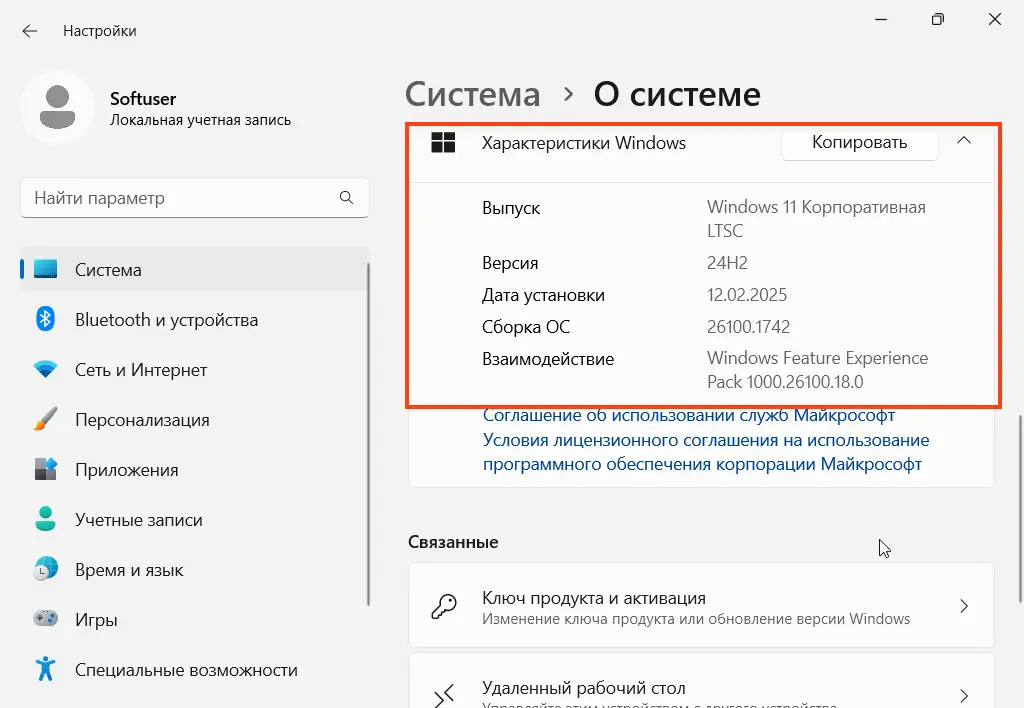Open Специальные возможности settings
1024x708 pixels.
pyautogui.click(x=195, y=669)
